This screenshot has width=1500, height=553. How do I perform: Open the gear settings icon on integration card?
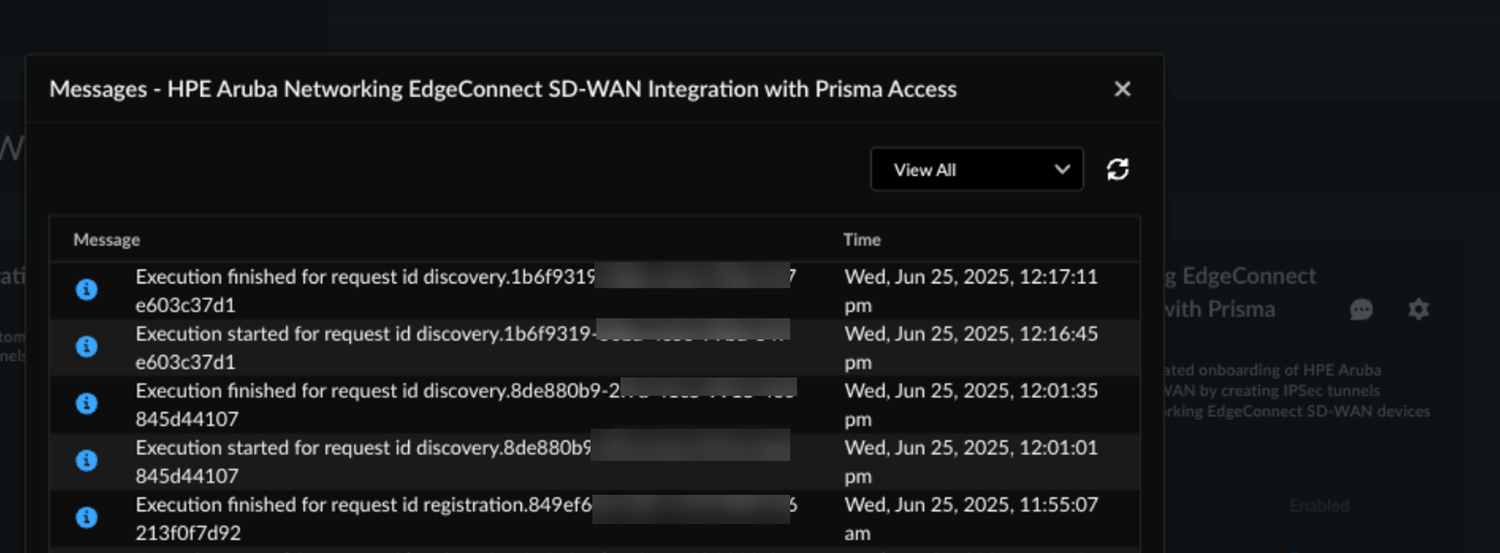pos(1418,310)
